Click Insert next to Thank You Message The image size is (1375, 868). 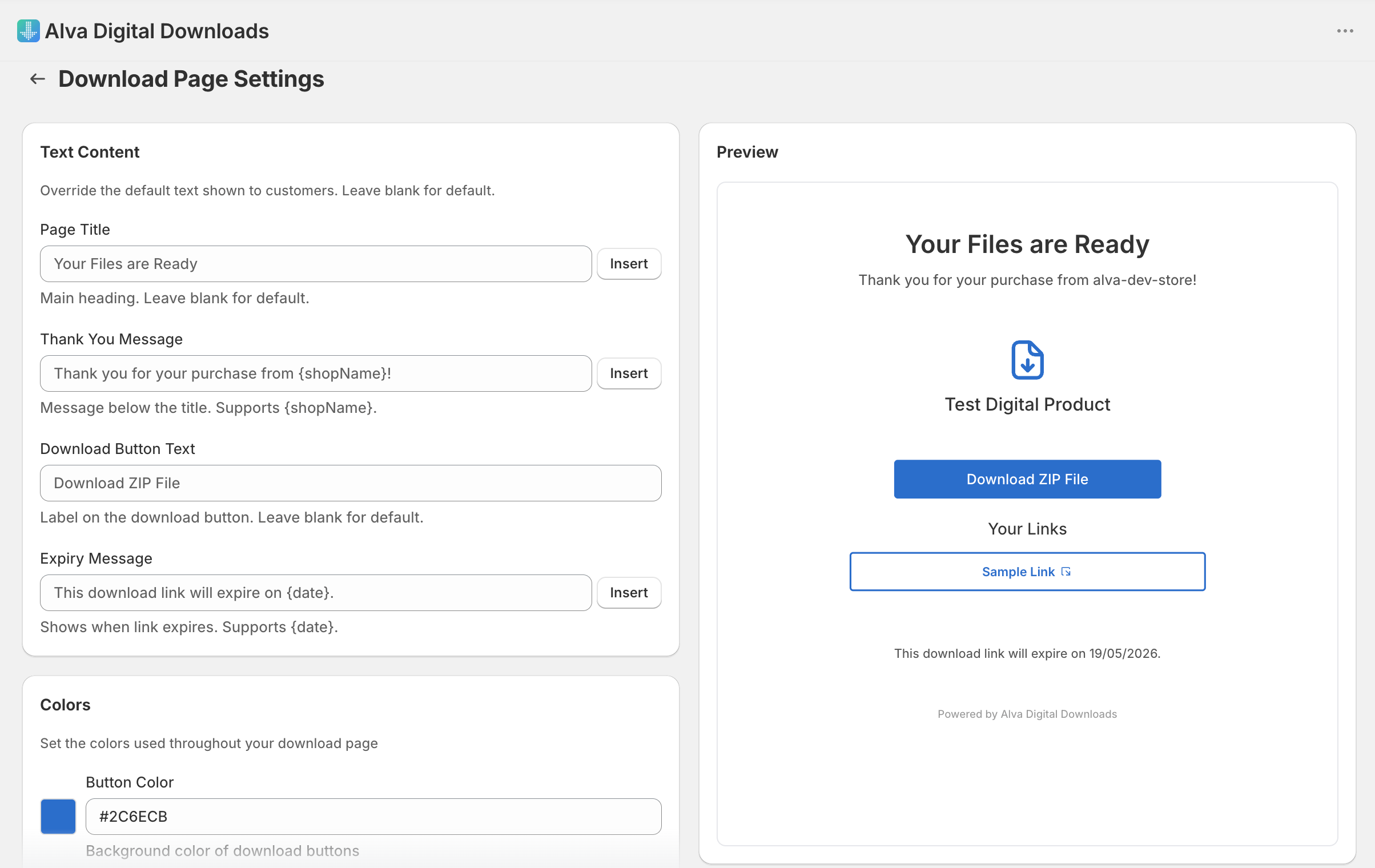click(x=629, y=373)
